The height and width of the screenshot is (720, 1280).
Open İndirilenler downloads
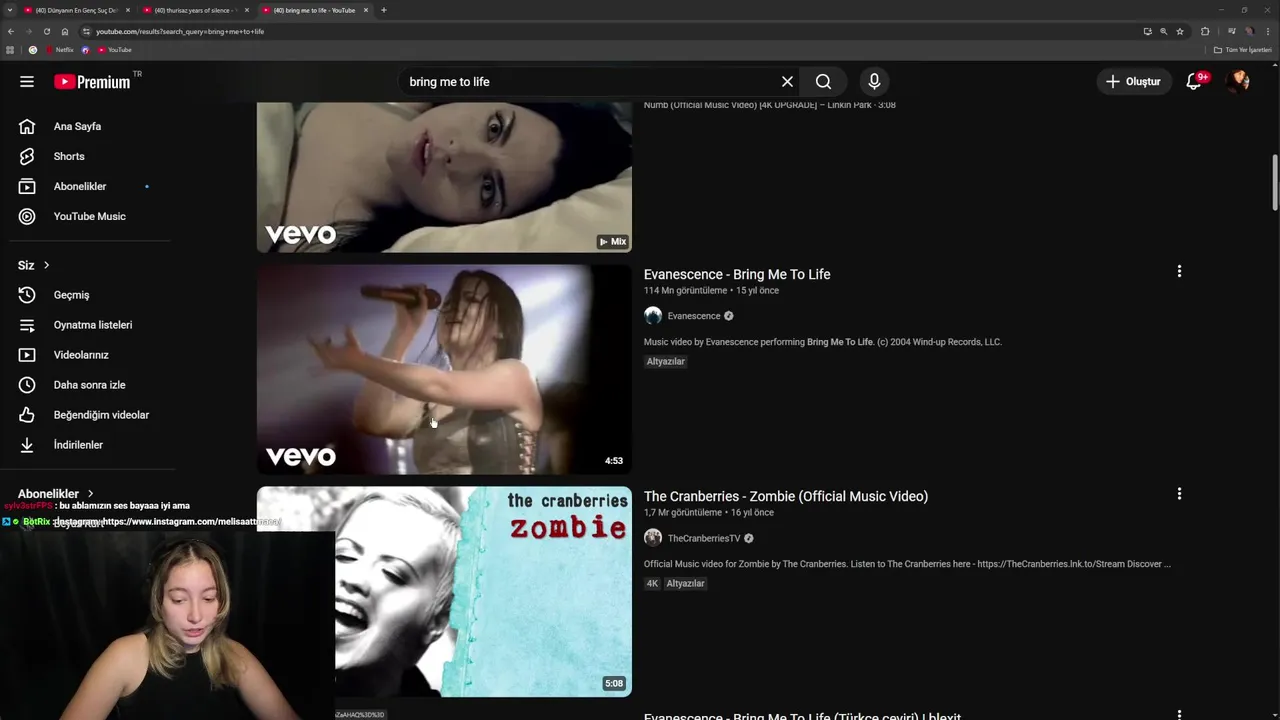[x=78, y=445]
